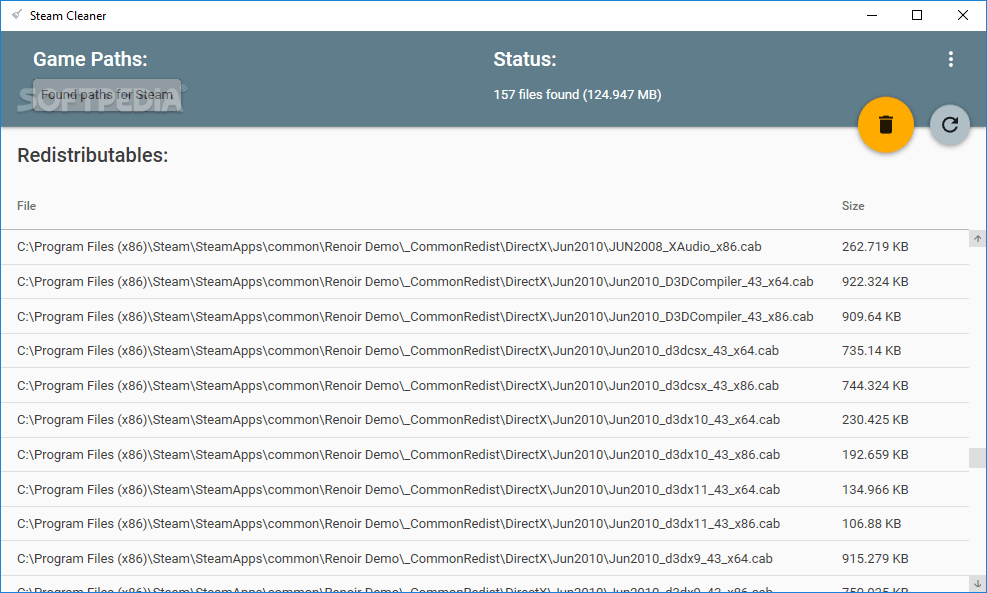Click the File column header
Screen dimensions: 987x593
(x=26, y=206)
